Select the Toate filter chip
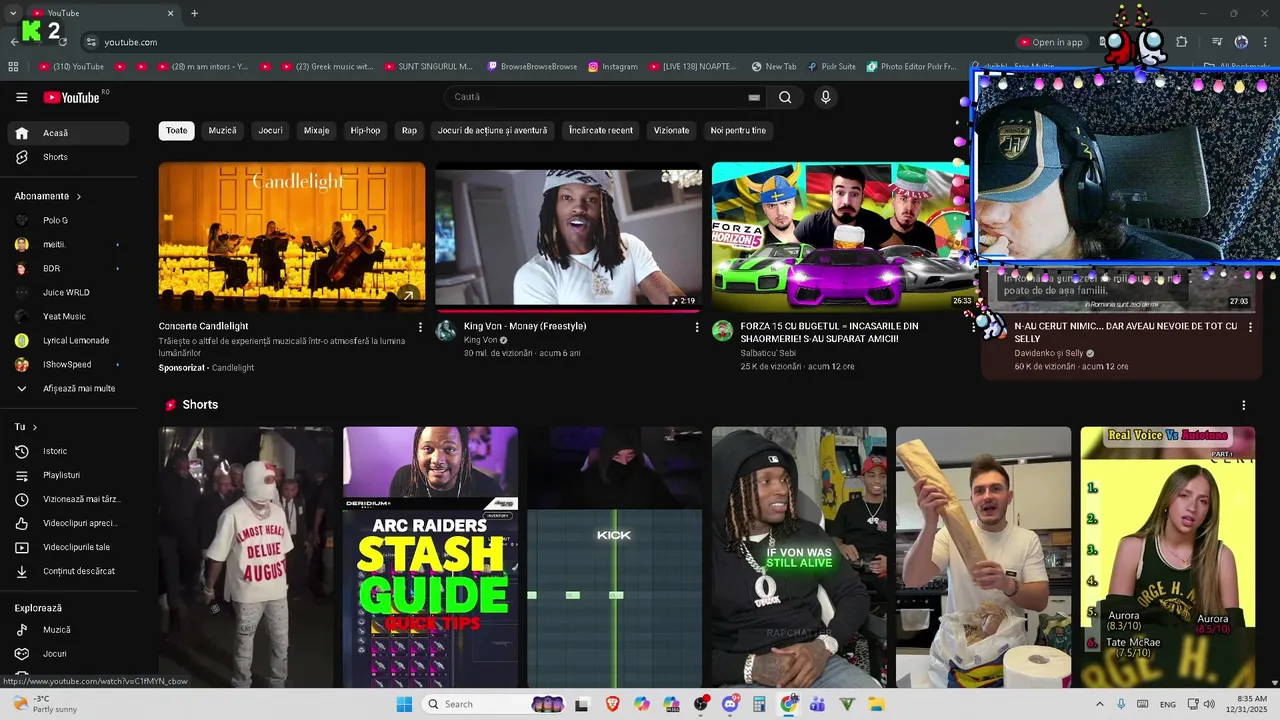This screenshot has height=720, width=1280. 176,130
